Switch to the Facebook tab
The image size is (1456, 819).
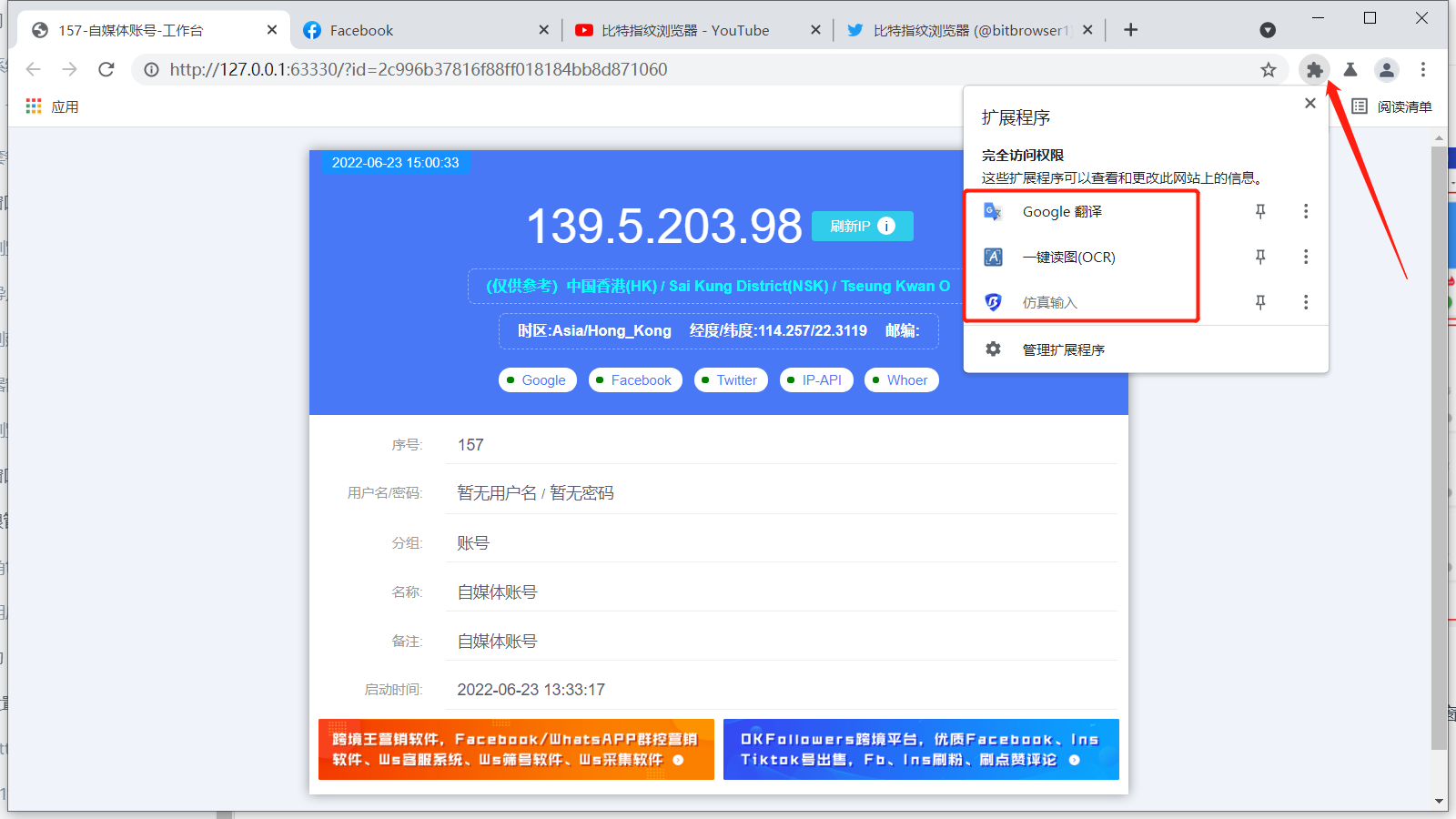click(423, 30)
